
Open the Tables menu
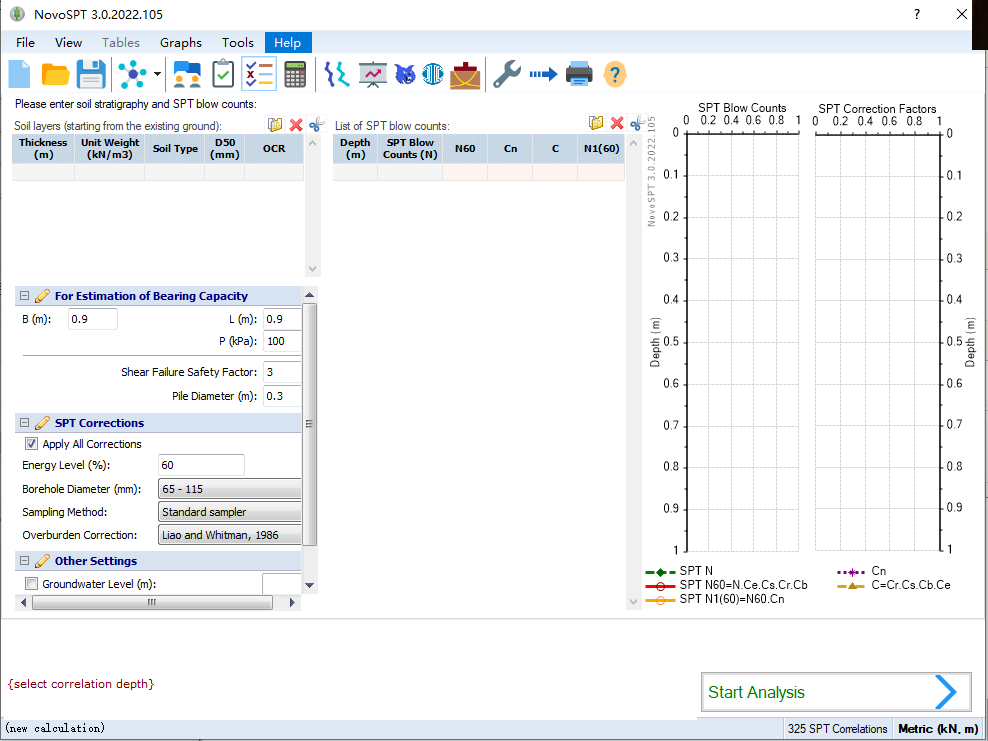121,42
